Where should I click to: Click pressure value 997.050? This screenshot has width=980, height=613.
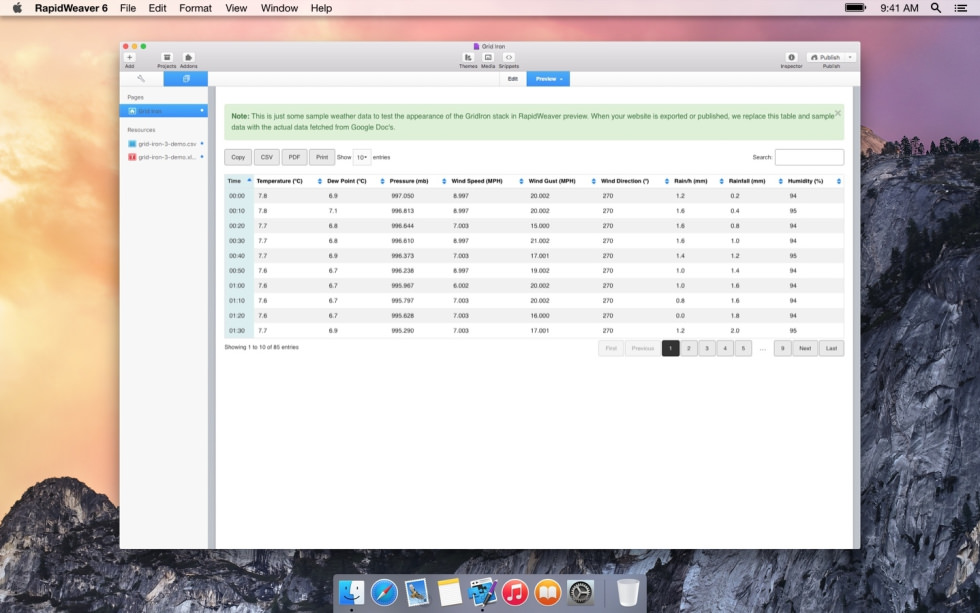(x=402, y=196)
